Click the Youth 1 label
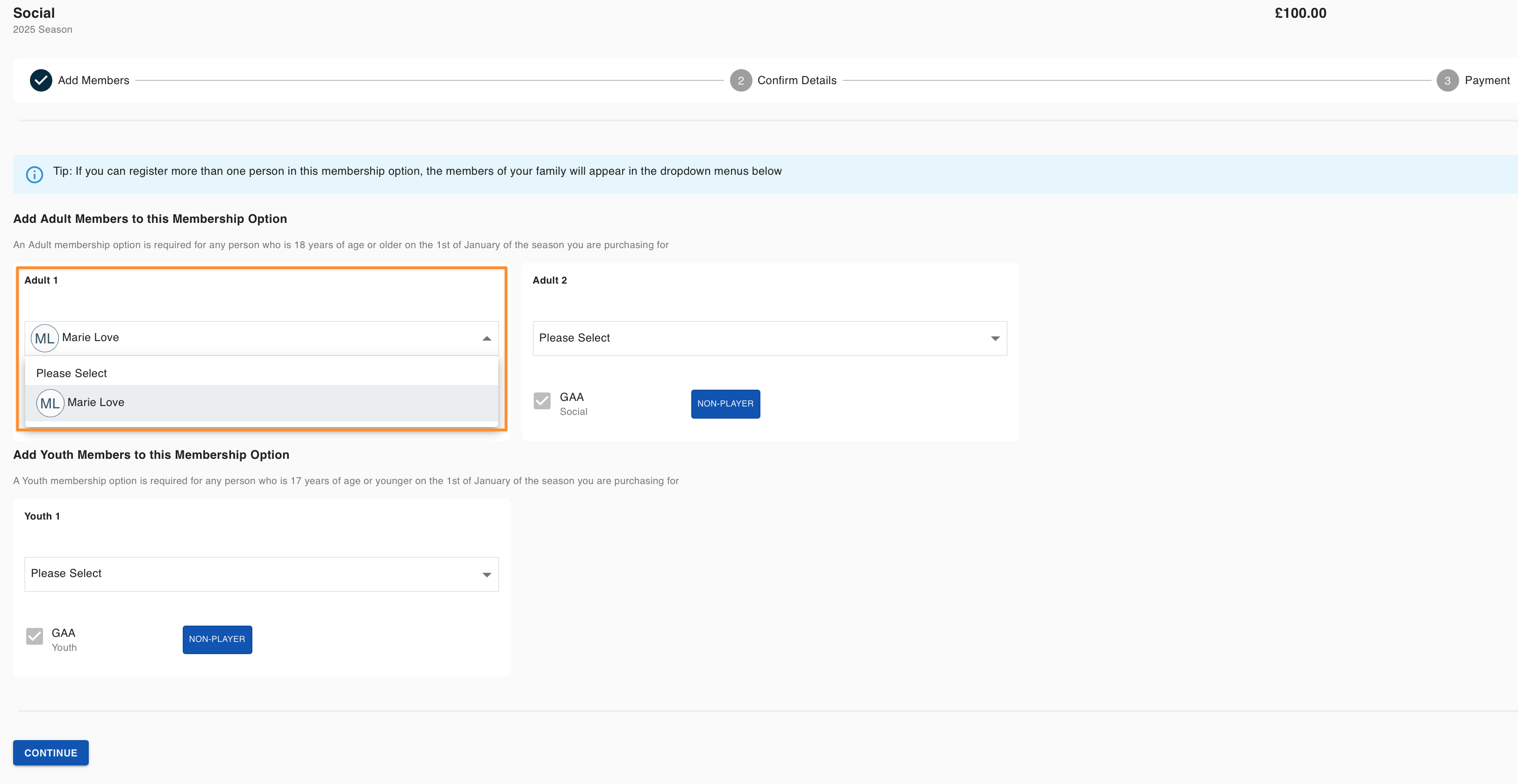Screen dimensions: 1518x784 pos(42,516)
